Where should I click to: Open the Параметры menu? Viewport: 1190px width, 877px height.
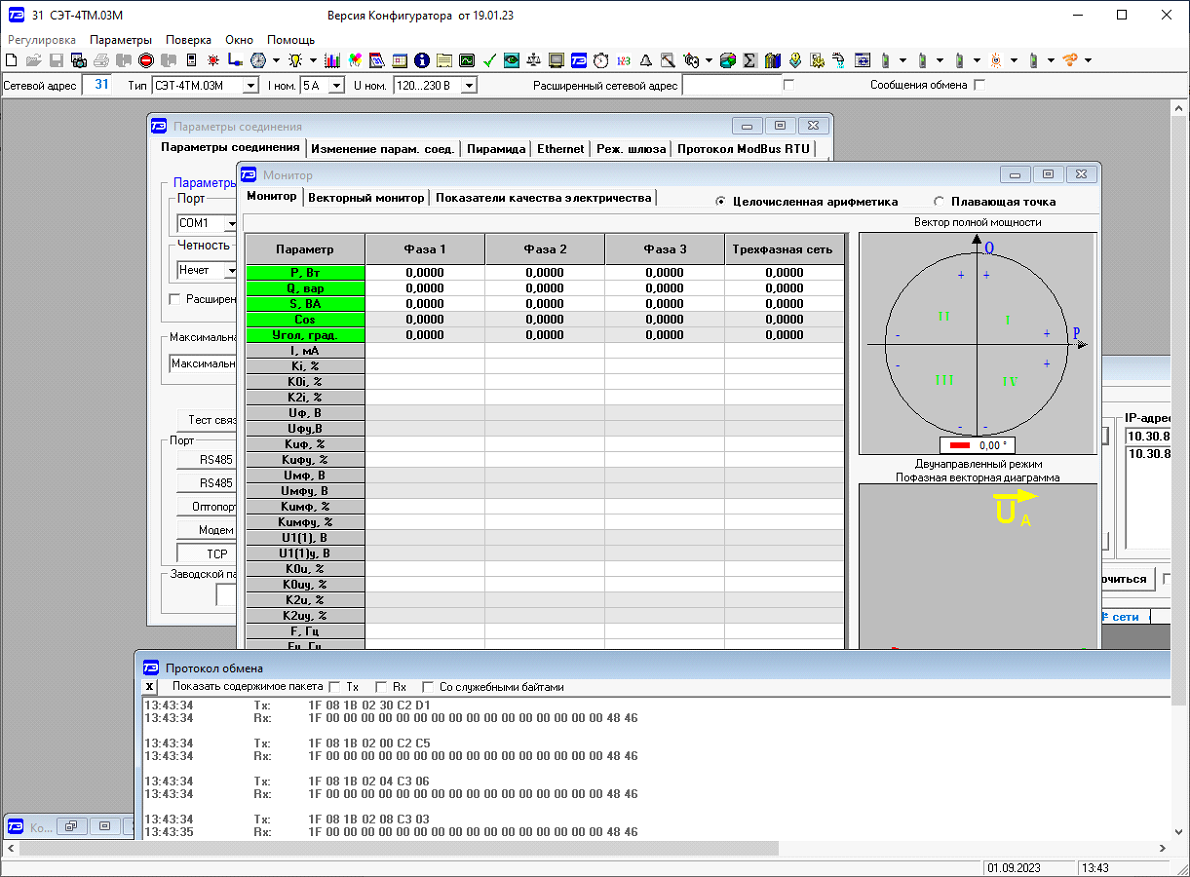click(x=120, y=40)
